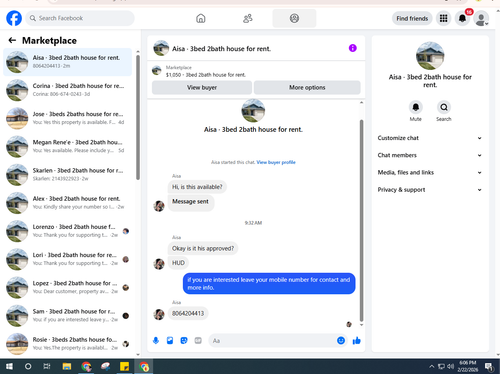Click the voice clip microphone icon
500x374 pixels.
[156, 340]
